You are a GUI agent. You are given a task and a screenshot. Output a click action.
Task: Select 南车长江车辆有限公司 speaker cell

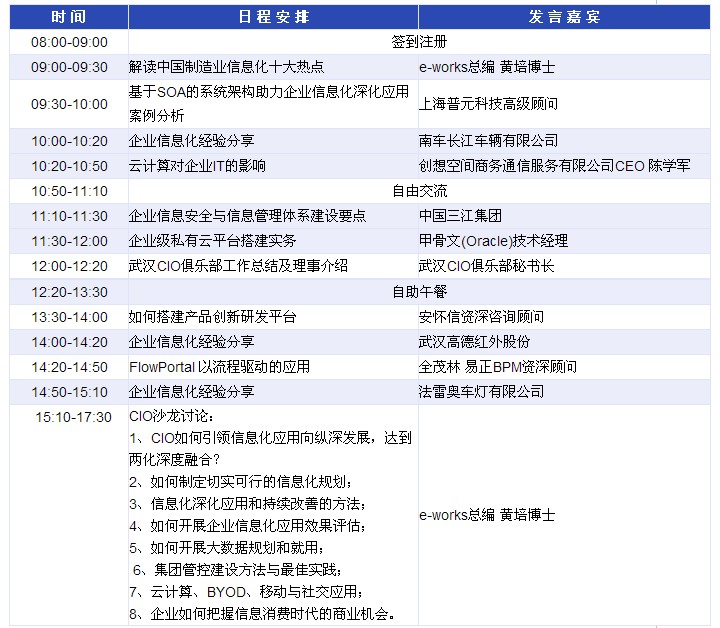(488, 141)
